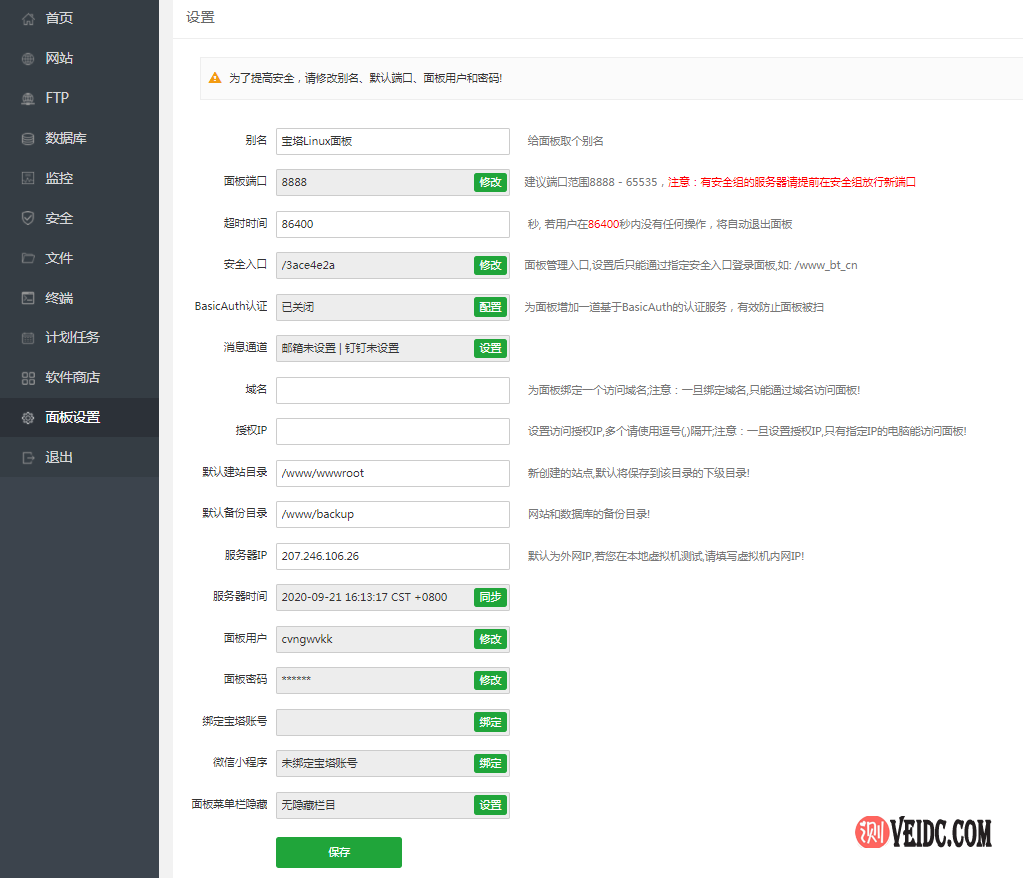Viewport: 1023px width, 878px height.
Task: Click the terminal icon for 终端
Action: tap(28, 298)
